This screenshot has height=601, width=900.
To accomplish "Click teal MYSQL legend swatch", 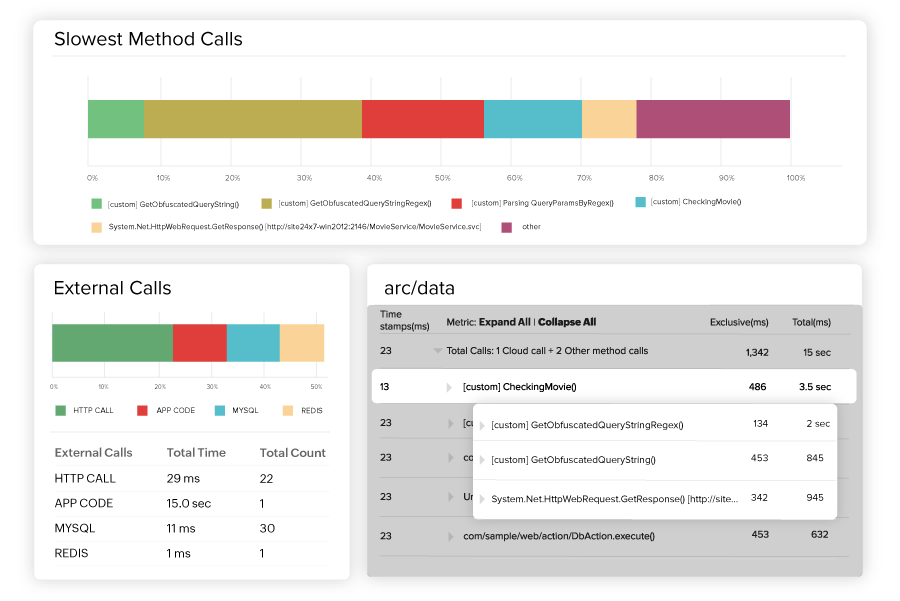I will [219, 410].
